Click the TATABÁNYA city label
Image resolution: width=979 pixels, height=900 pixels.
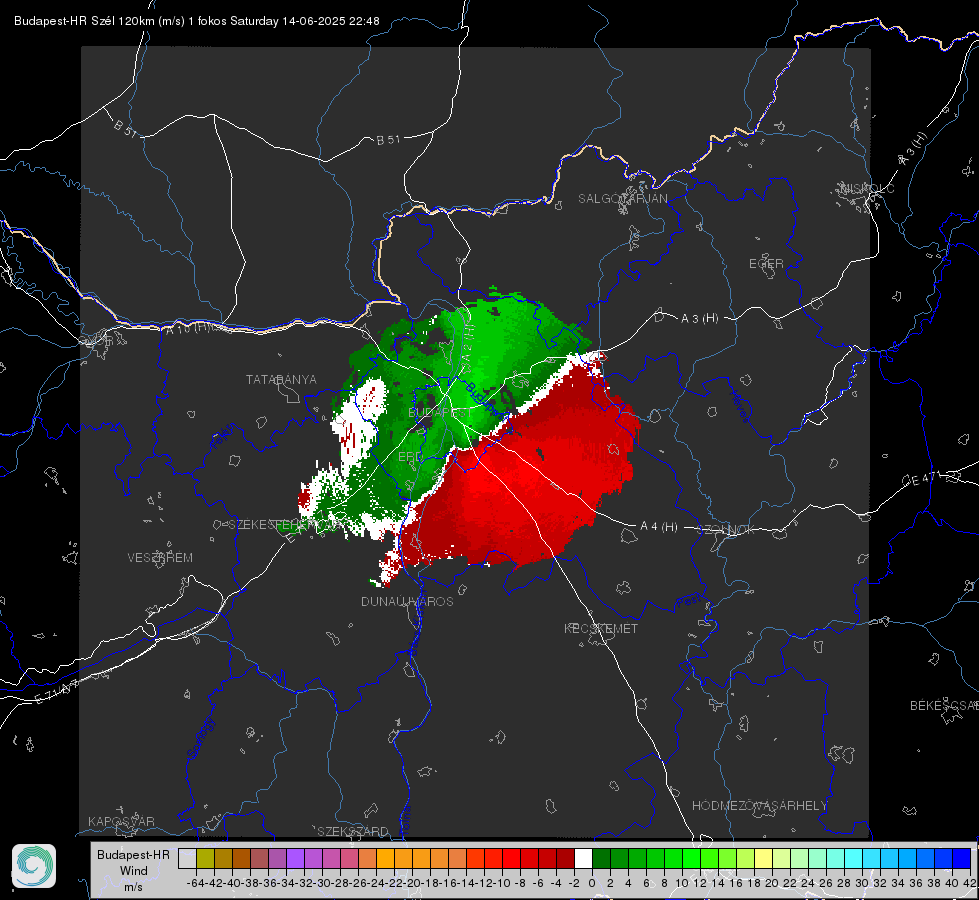point(281,380)
